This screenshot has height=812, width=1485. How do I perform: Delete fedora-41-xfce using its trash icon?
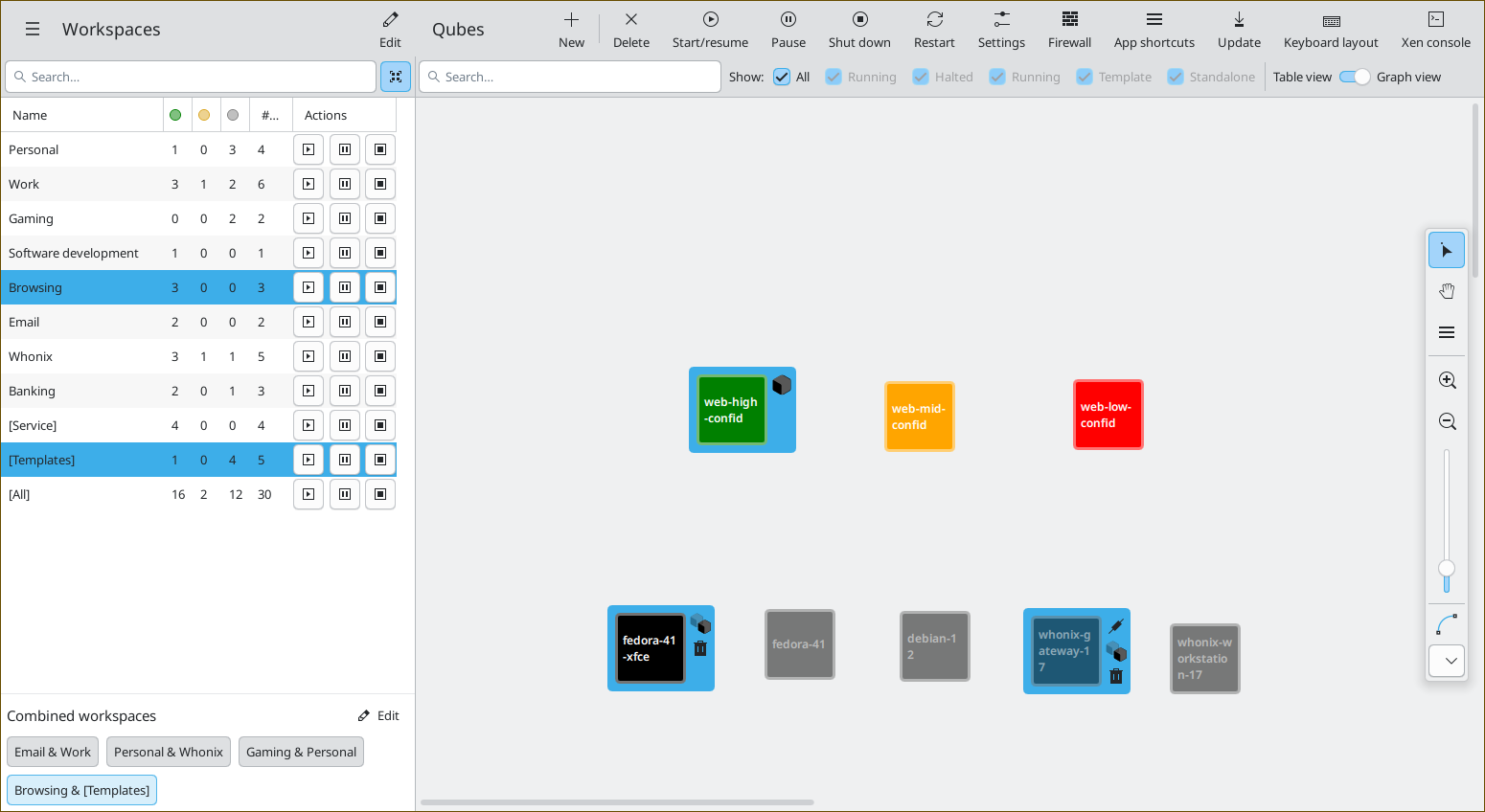pyautogui.click(x=700, y=648)
